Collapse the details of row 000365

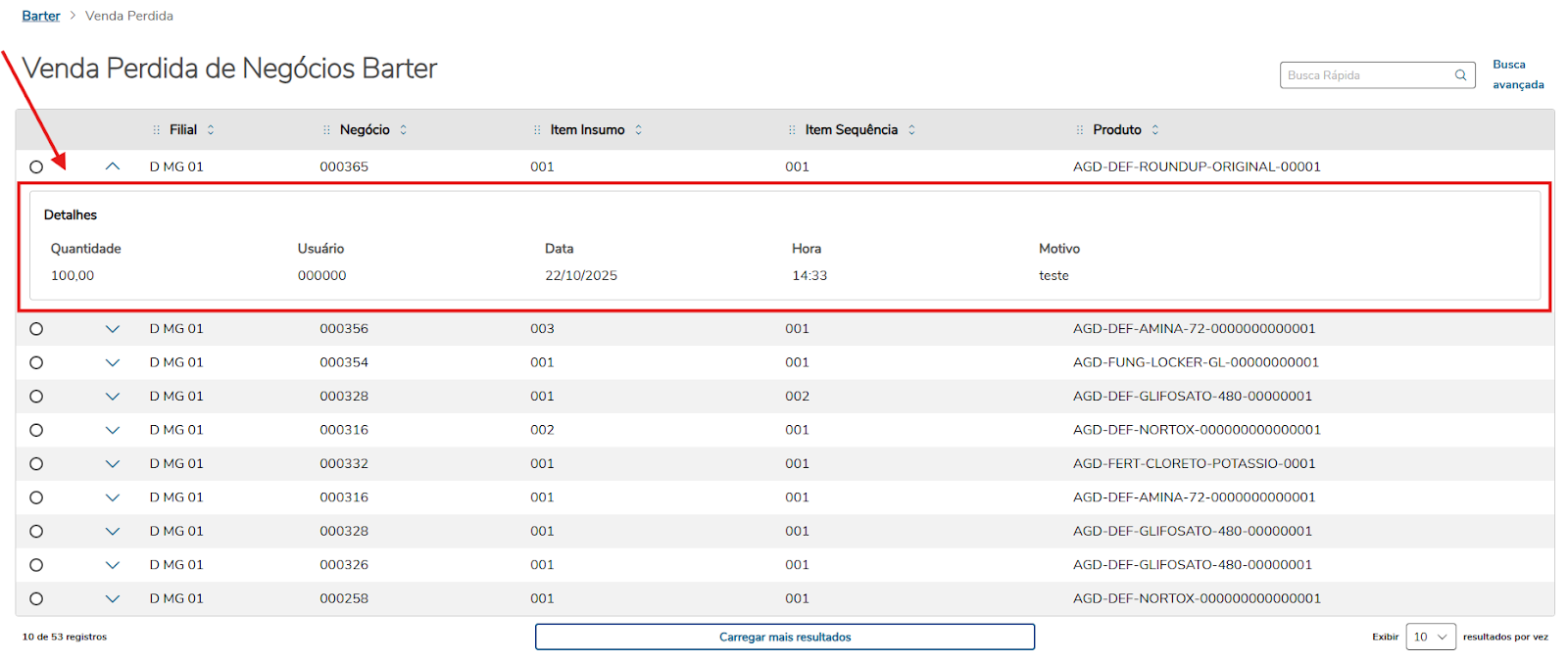tap(113, 166)
